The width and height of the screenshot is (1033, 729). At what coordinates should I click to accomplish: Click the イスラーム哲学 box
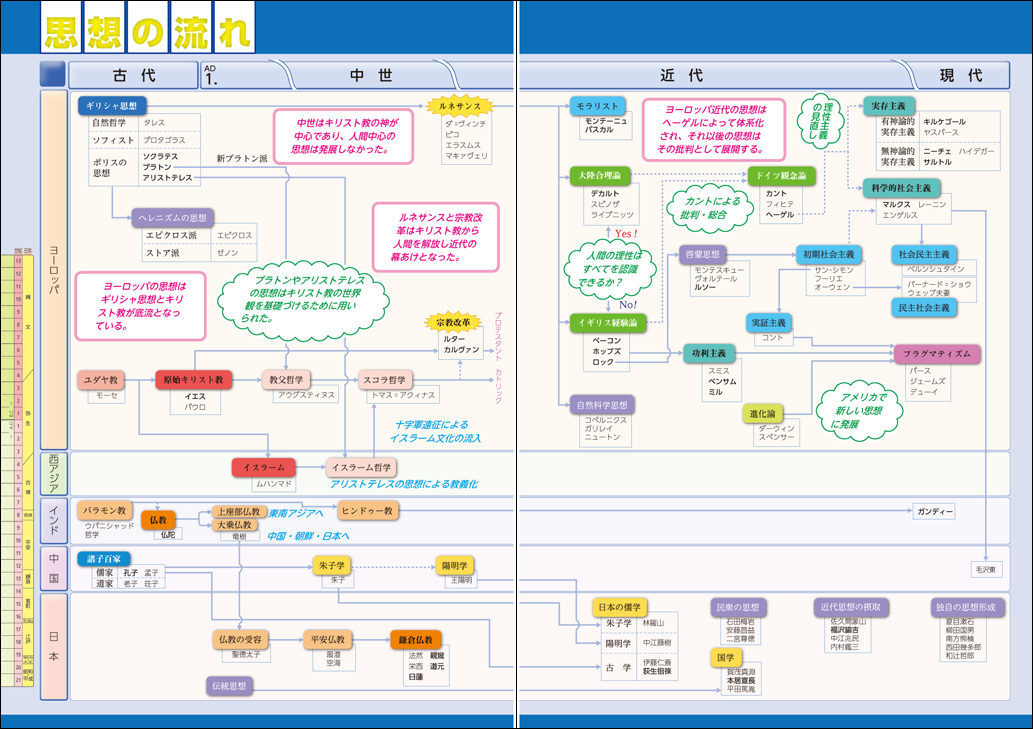[x=361, y=467]
